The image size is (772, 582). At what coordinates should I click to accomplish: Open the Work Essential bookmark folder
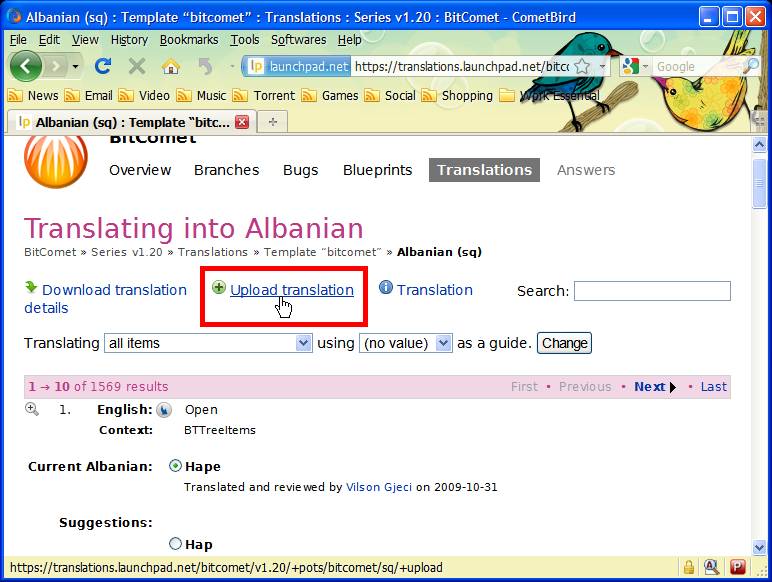coord(549,96)
